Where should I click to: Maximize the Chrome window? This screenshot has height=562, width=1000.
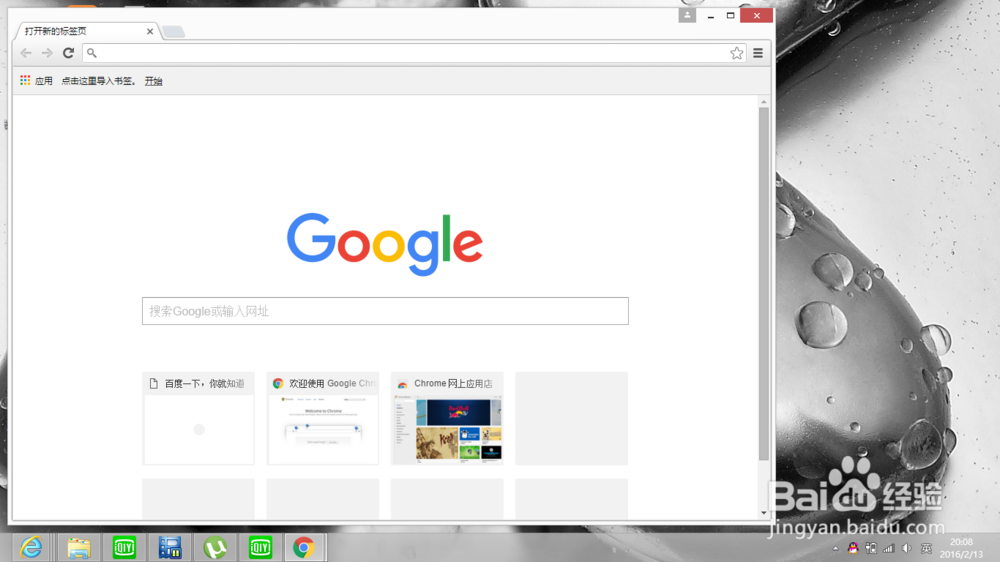(730, 15)
